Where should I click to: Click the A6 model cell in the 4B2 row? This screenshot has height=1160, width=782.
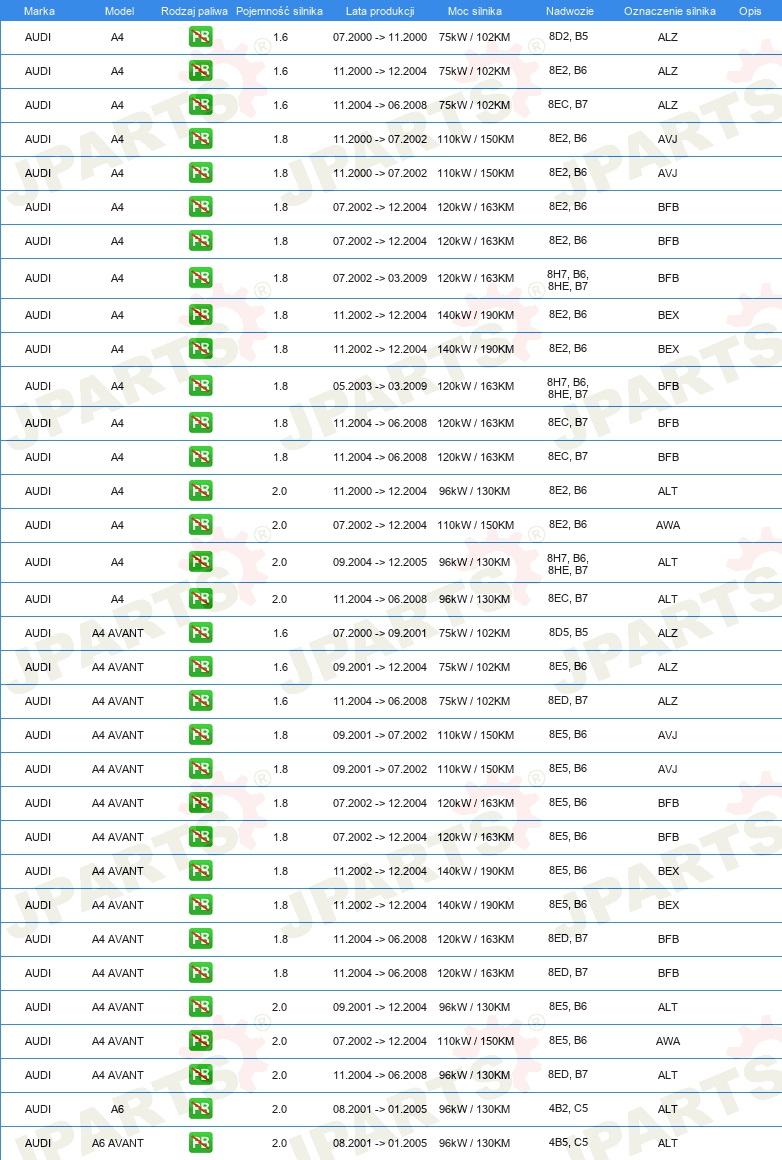pos(118,1109)
